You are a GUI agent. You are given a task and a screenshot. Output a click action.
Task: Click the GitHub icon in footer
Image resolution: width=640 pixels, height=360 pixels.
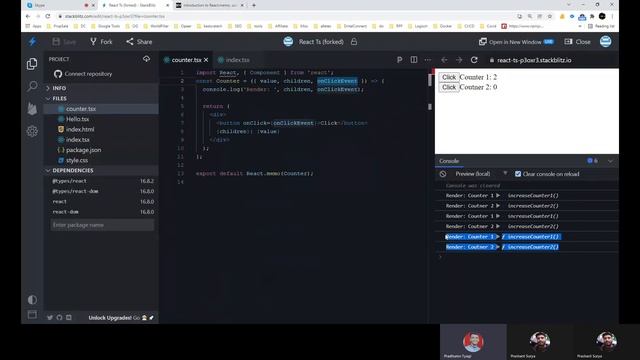pos(59,318)
